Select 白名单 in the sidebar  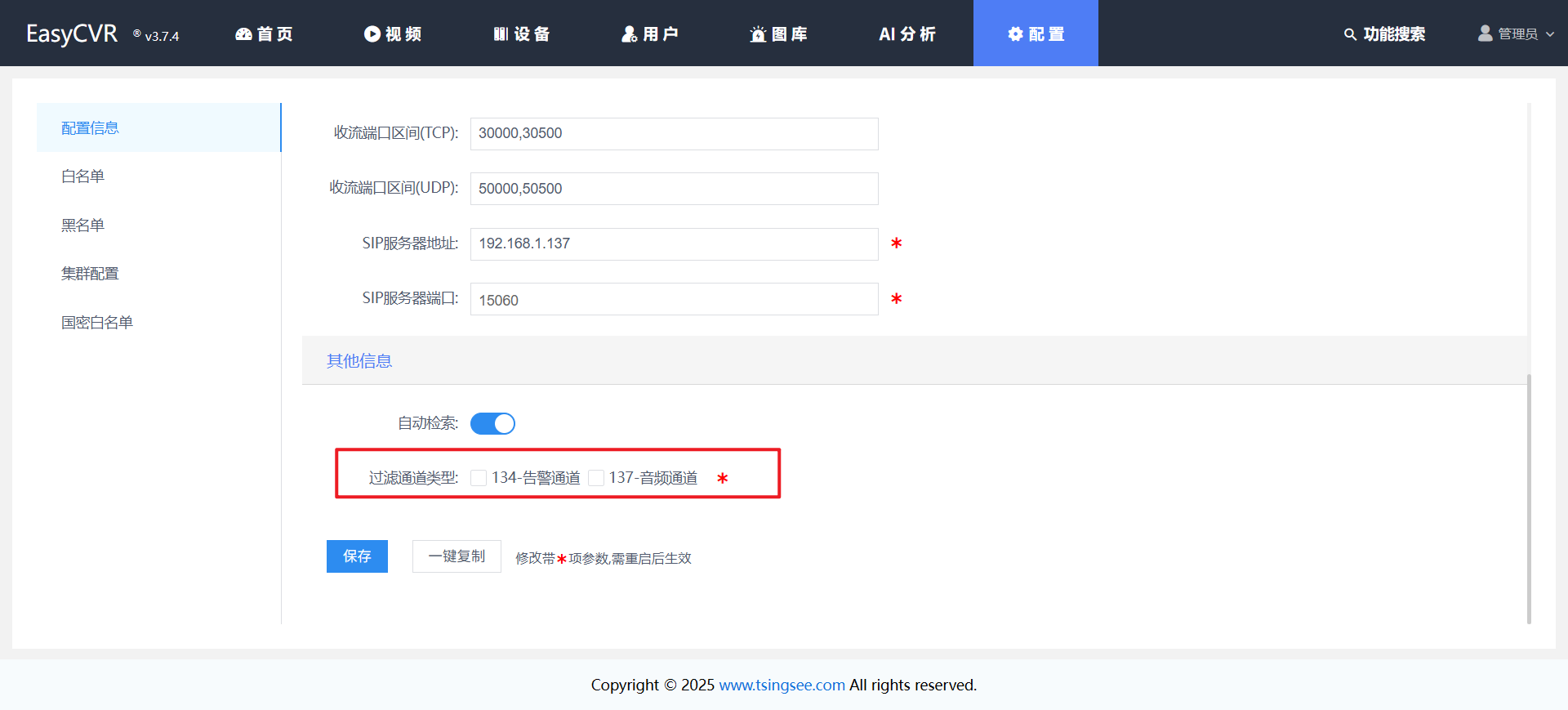click(83, 176)
